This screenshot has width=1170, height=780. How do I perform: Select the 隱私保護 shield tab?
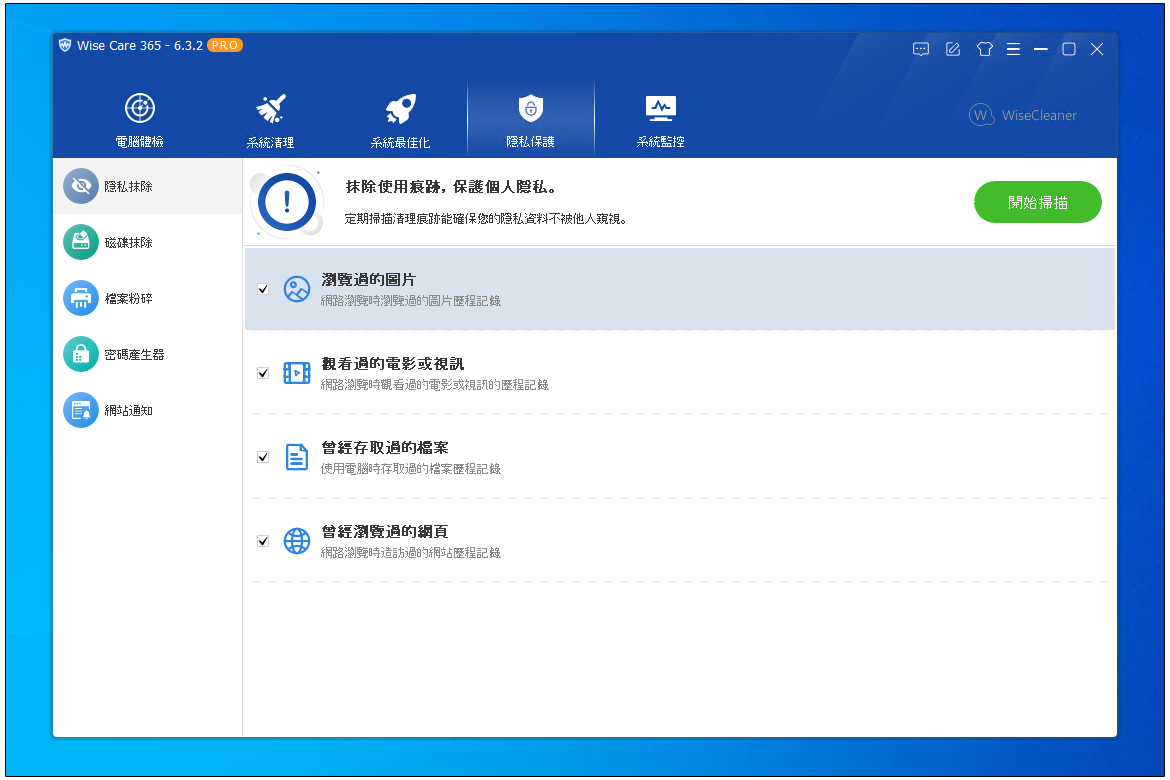531,119
